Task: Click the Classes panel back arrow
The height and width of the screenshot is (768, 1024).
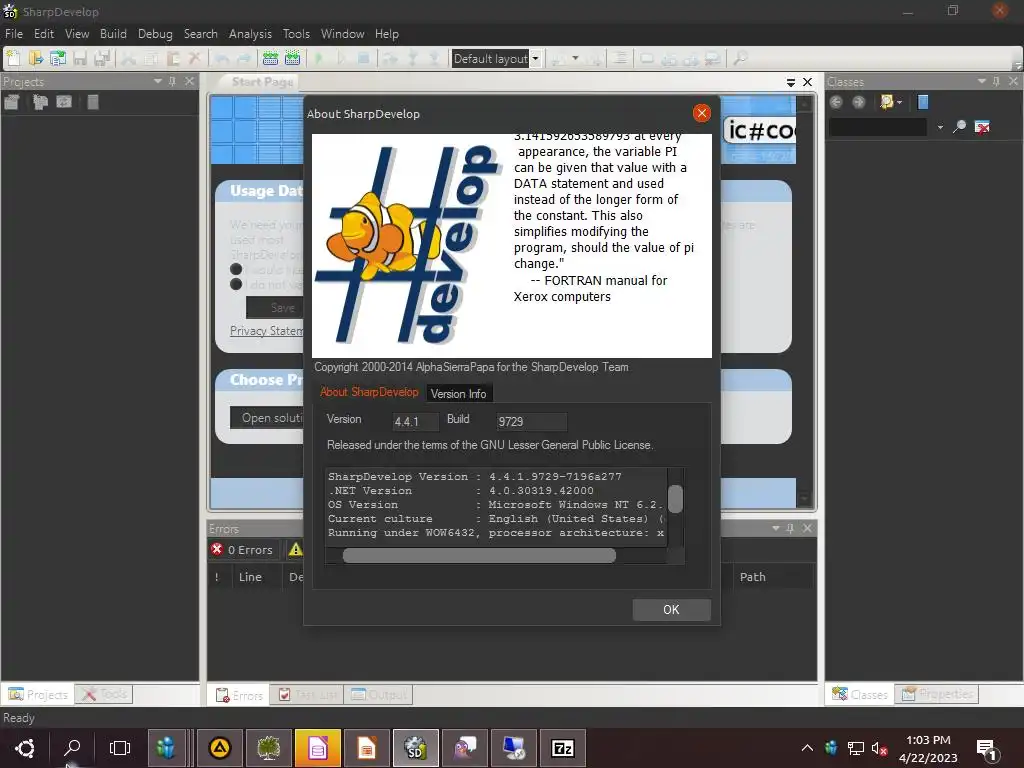Action: (x=836, y=102)
